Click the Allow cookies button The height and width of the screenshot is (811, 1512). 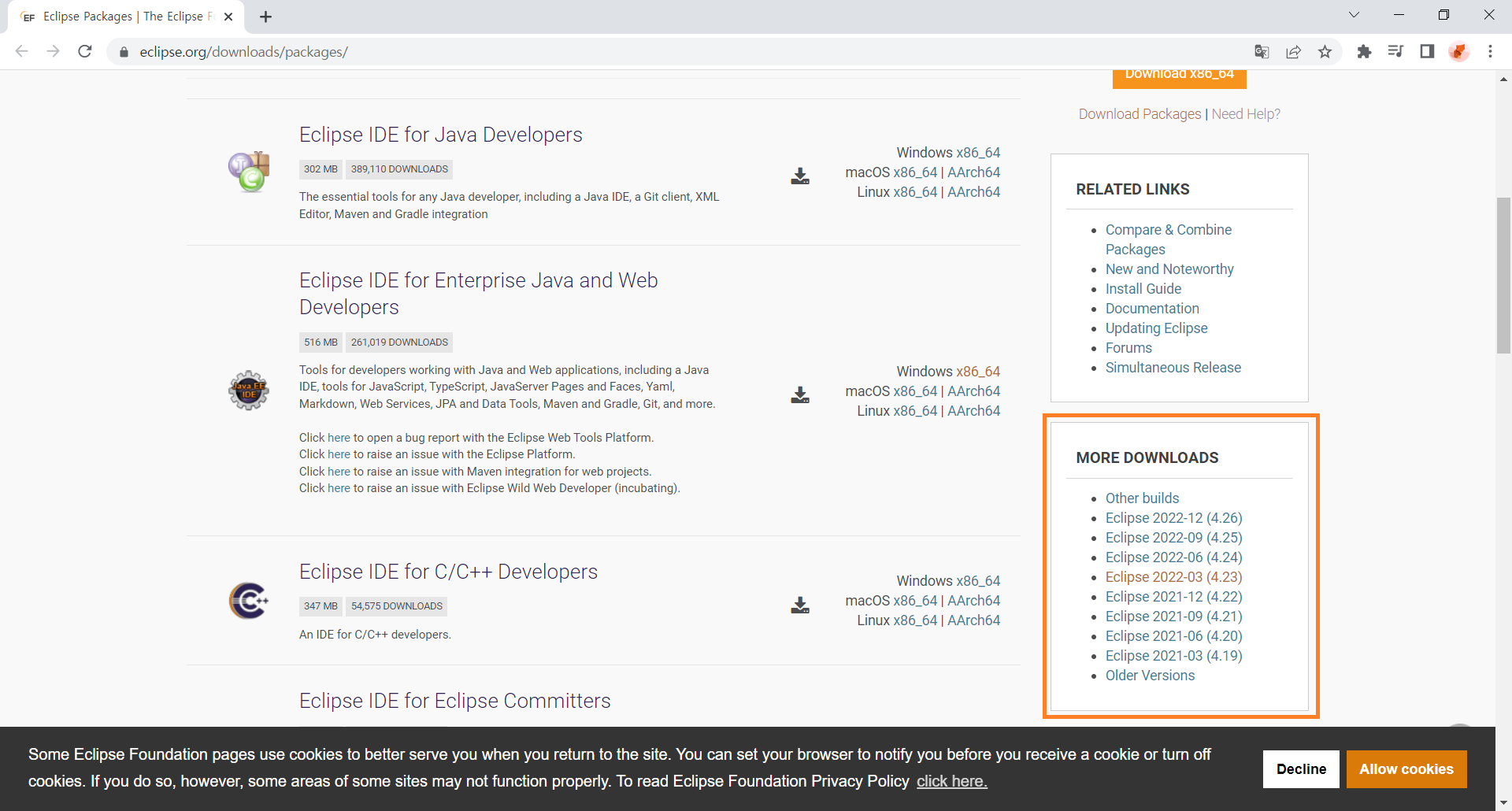coord(1406,769)
